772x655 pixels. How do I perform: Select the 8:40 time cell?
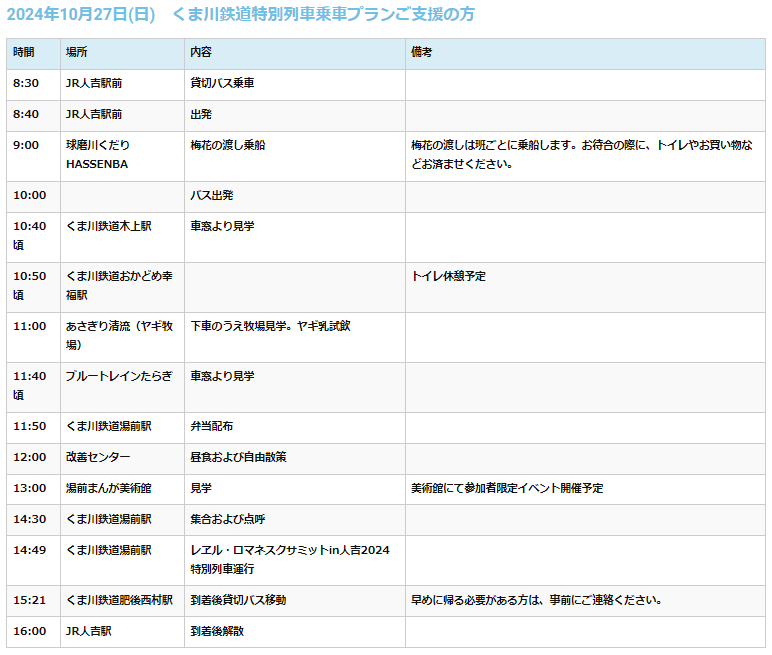coord(27,114)
